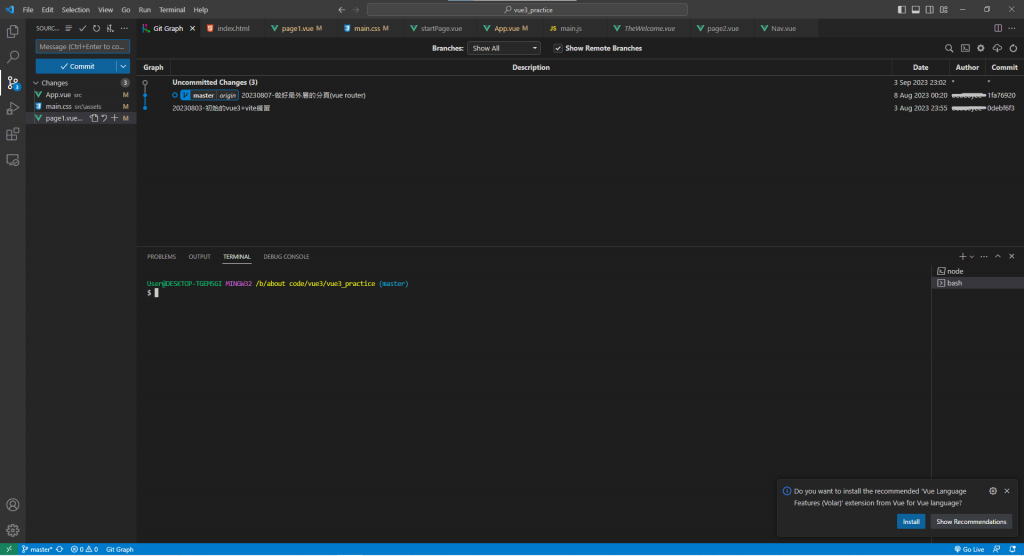Refresh source control via header refresh icon
Viewport: 1024px width, 556px height.
point(96,28)
